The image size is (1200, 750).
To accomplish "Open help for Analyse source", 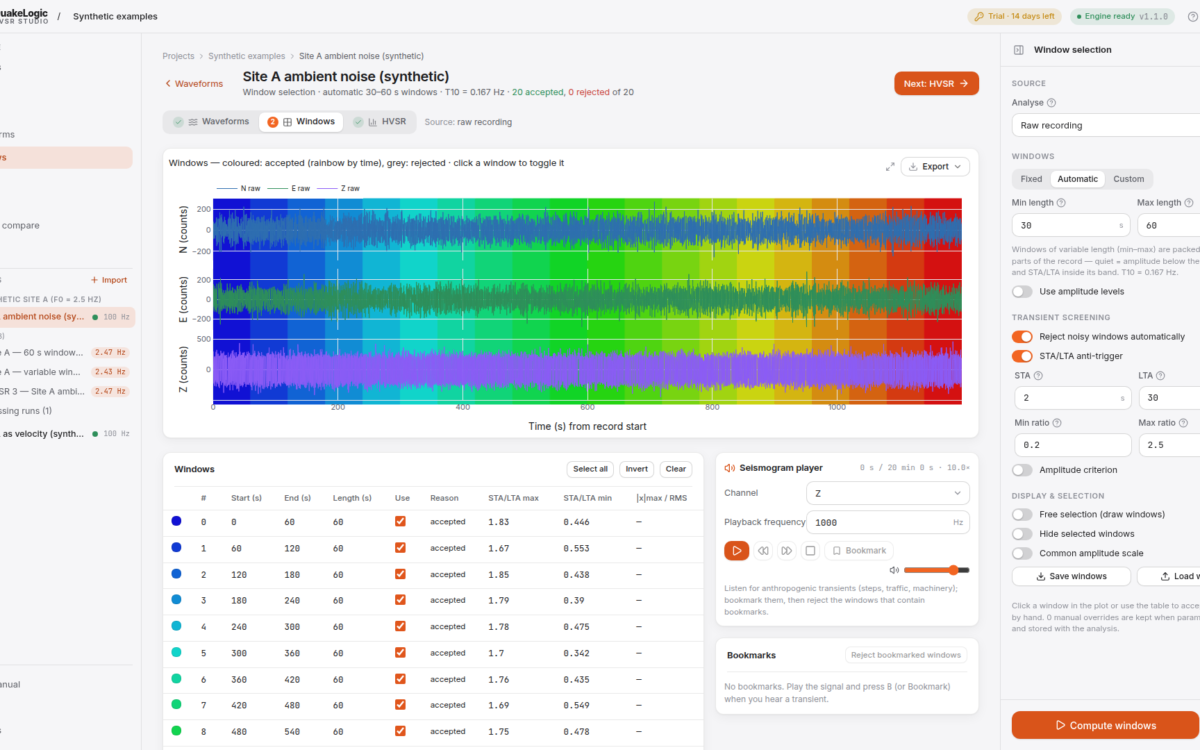I will (x=1051, y=102).
